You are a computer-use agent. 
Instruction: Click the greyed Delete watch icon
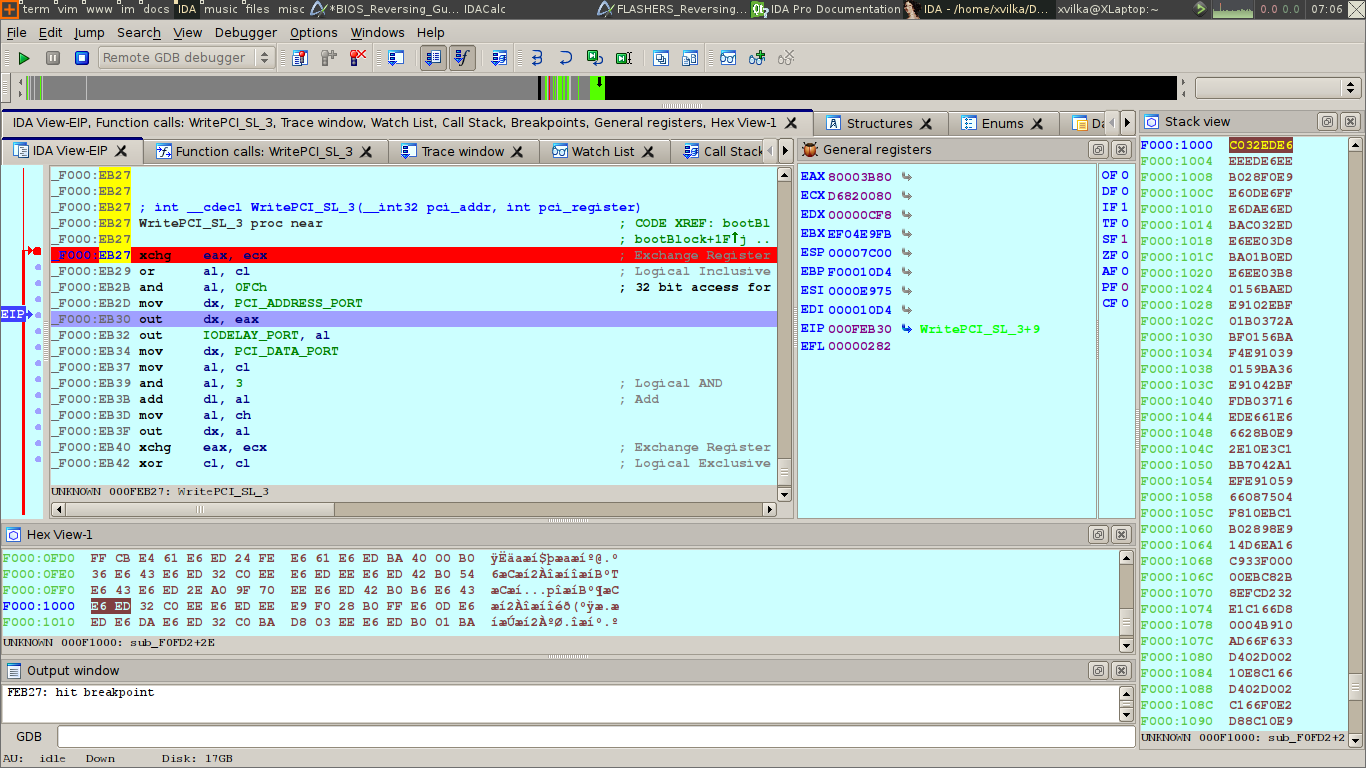pos(787,58)
